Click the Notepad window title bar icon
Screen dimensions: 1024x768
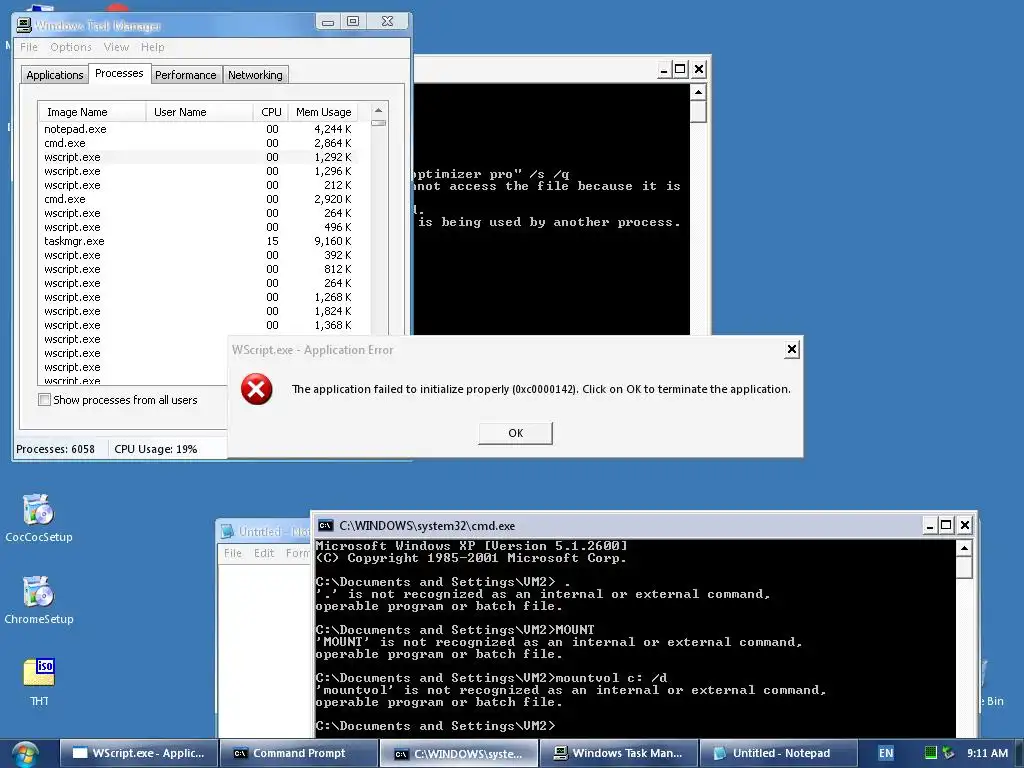[227, 532]
